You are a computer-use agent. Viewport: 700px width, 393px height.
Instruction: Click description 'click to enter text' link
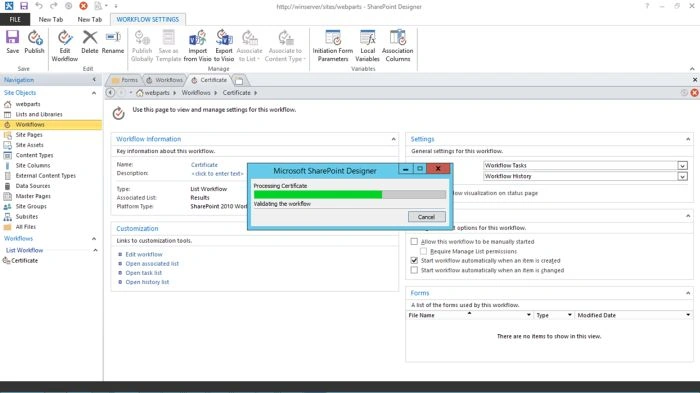217,173
